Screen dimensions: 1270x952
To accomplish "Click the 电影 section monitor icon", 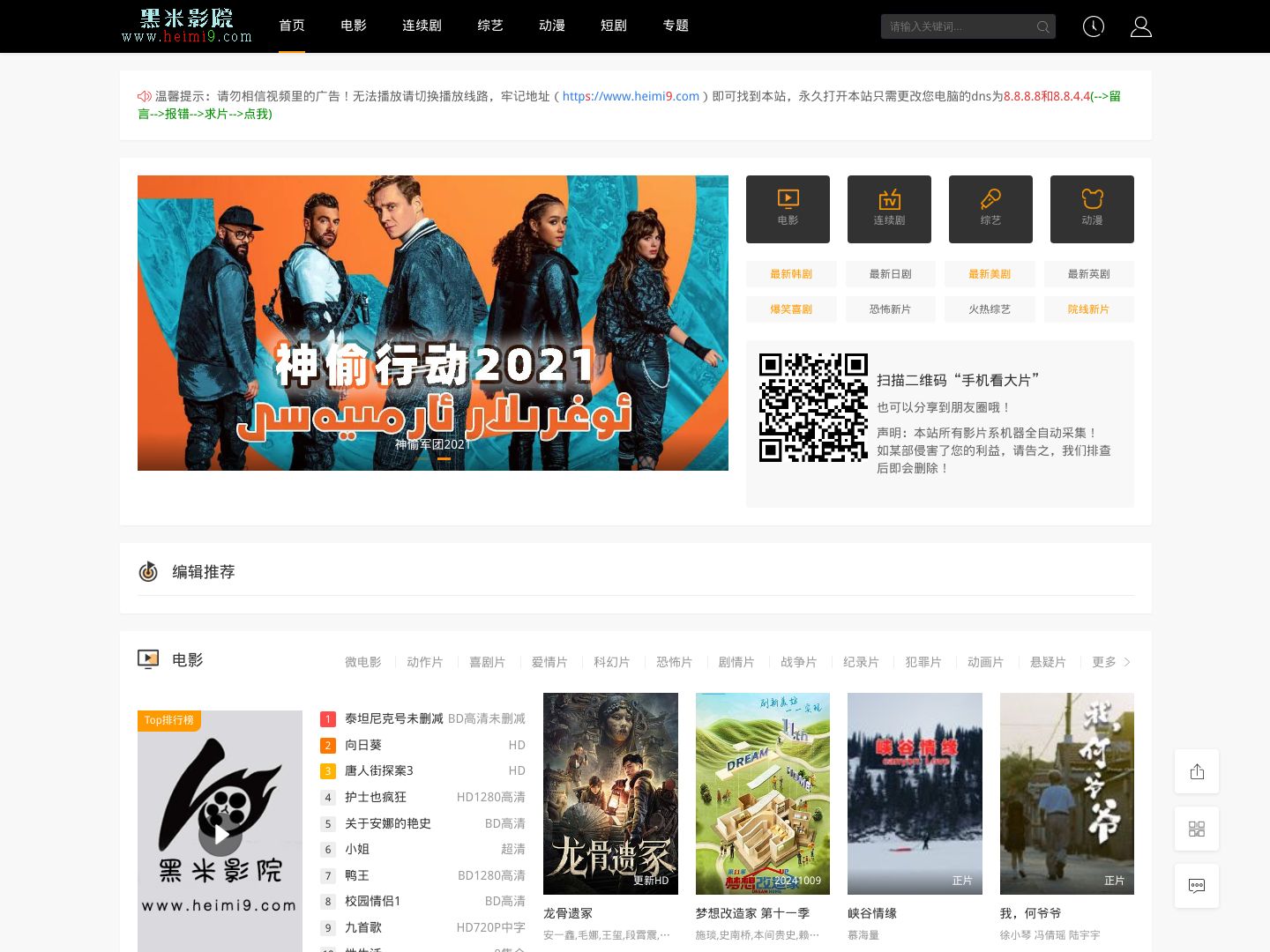I will tap(148, 659).
